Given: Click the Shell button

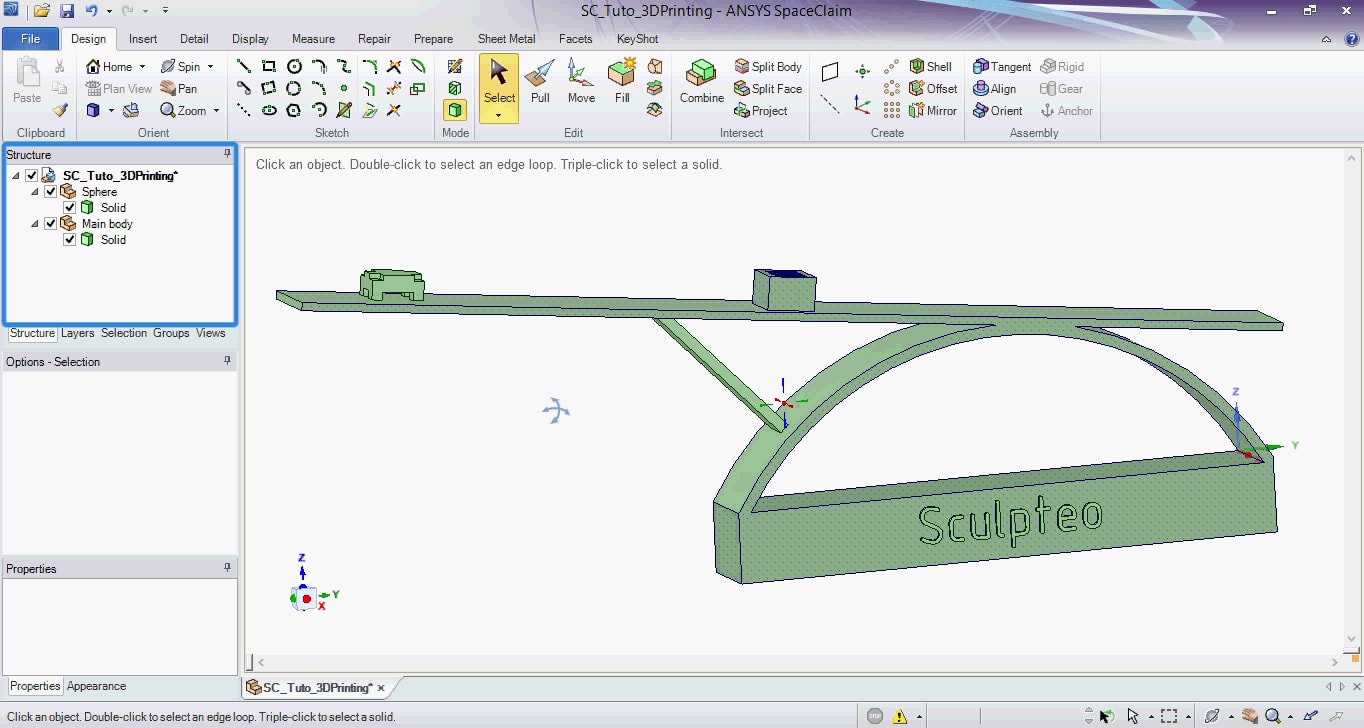Looking at the screenshot, I should [x=930, y=67].
